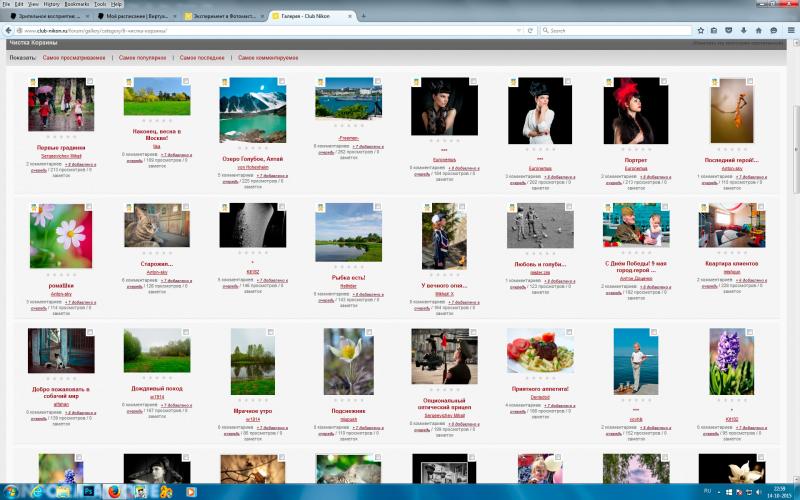Viewport: 800px width, 500px height.
Task: Mark the checkbox on Рыбка есть! thumbnail
Action: click(x=378, y=207)
